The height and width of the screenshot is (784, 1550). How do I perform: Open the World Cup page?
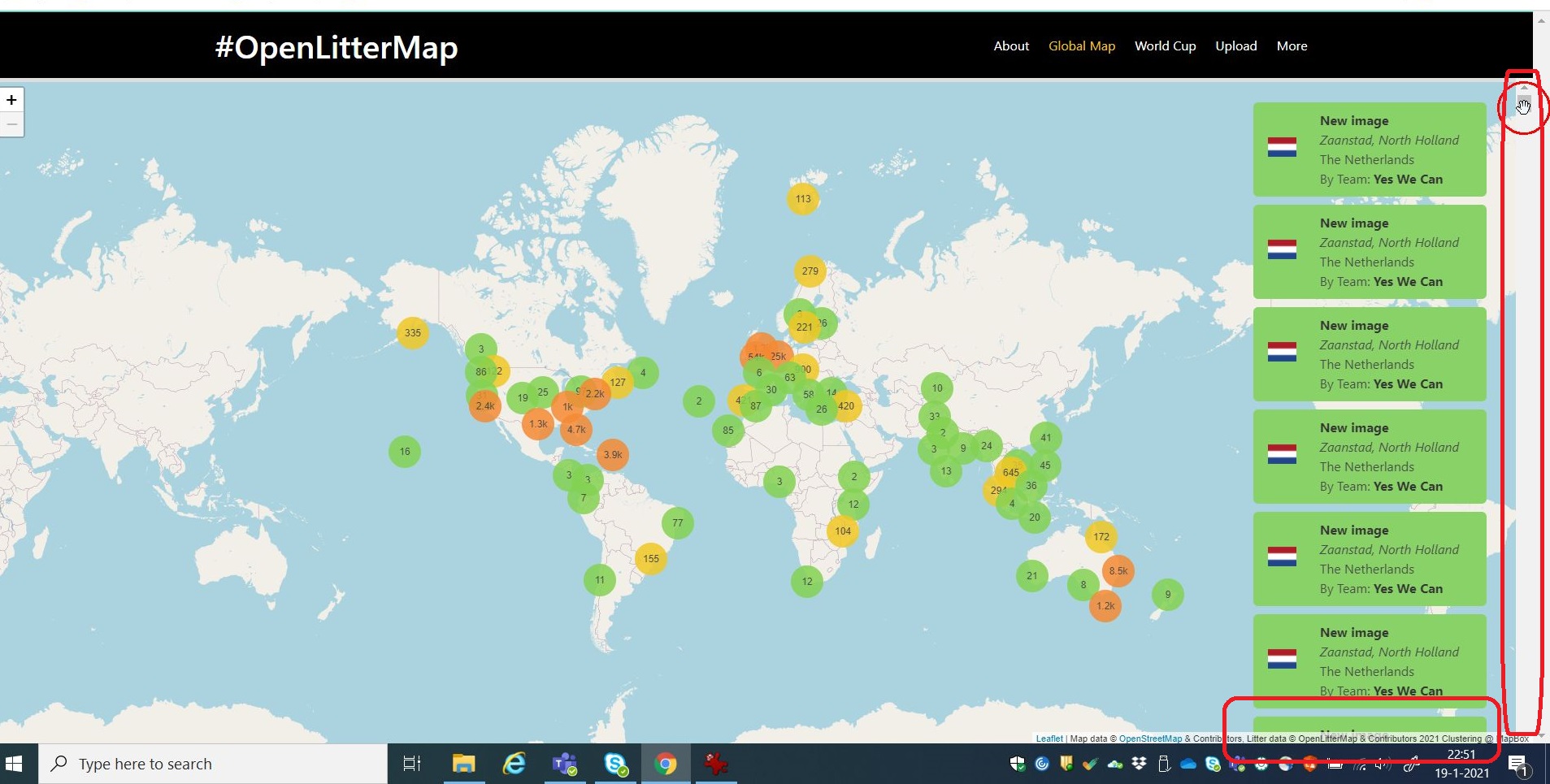[x=1166, y=46]
